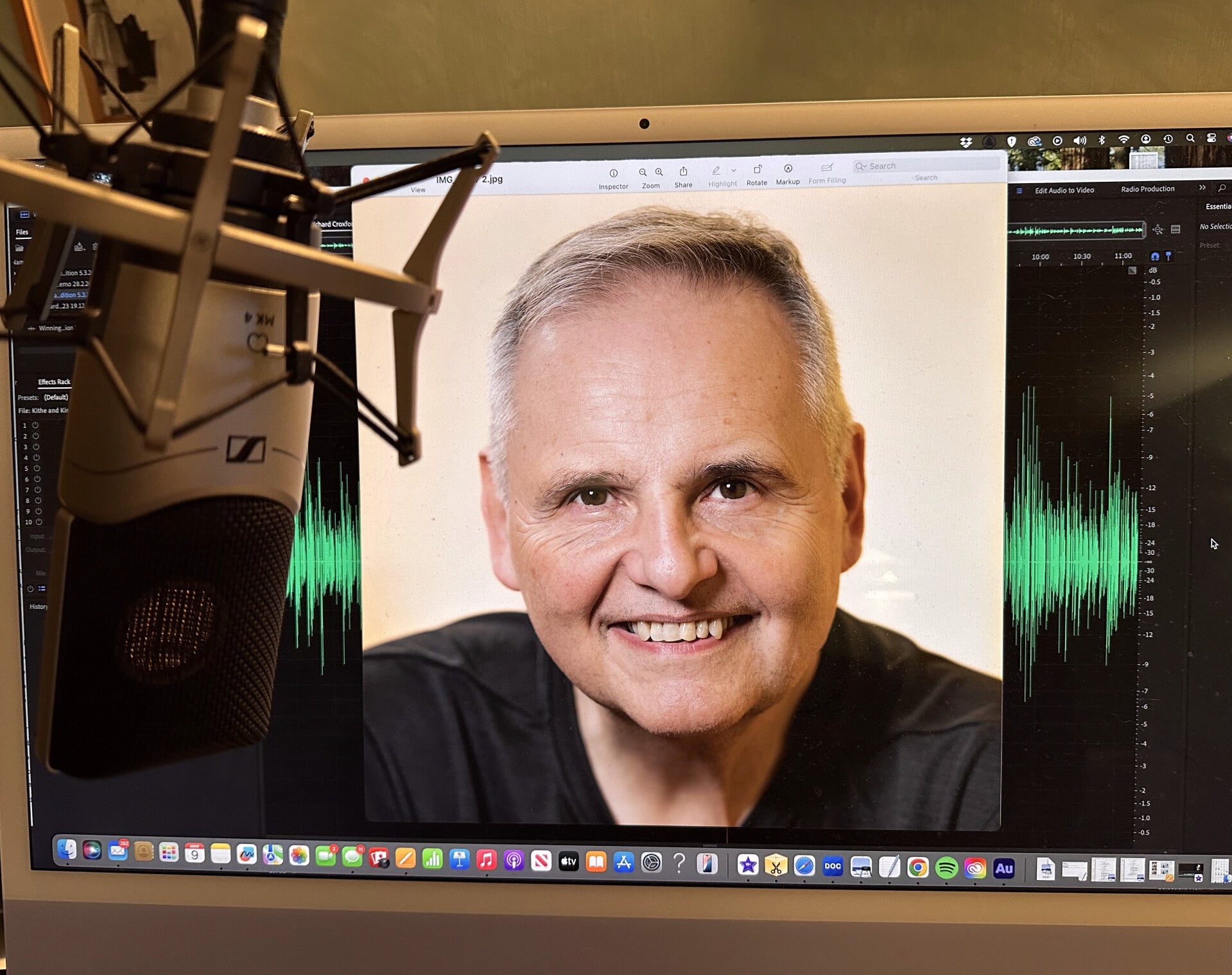Screen dimensions: 1232x975
Task: Toggle power for effect slot 8
Action: [38, 500]
